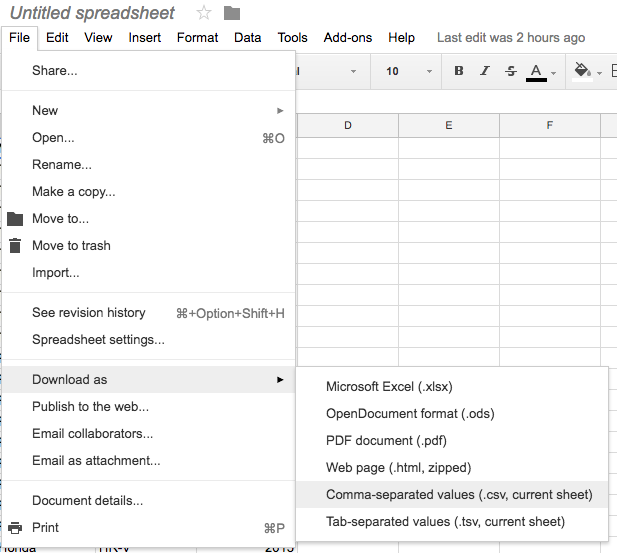617x553 pixels.
Task: Open the View menu
Action: (98, 38)
